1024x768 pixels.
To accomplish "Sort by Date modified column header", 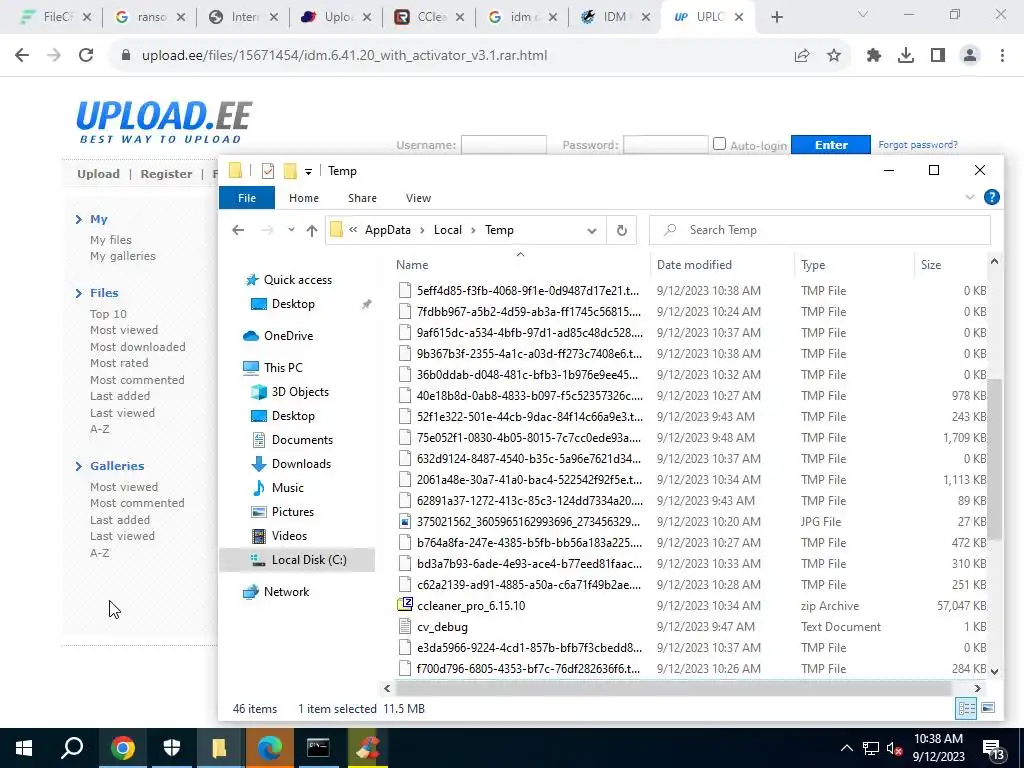I will tap(694, 264).
